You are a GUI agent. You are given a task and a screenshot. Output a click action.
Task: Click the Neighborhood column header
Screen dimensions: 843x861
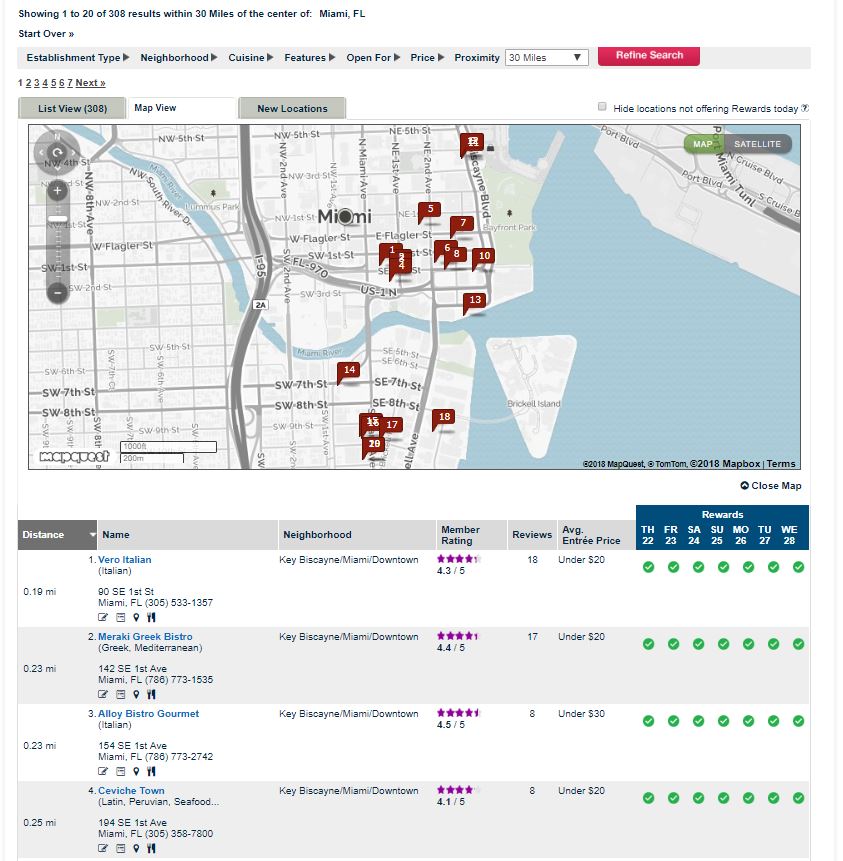(357, 535)
